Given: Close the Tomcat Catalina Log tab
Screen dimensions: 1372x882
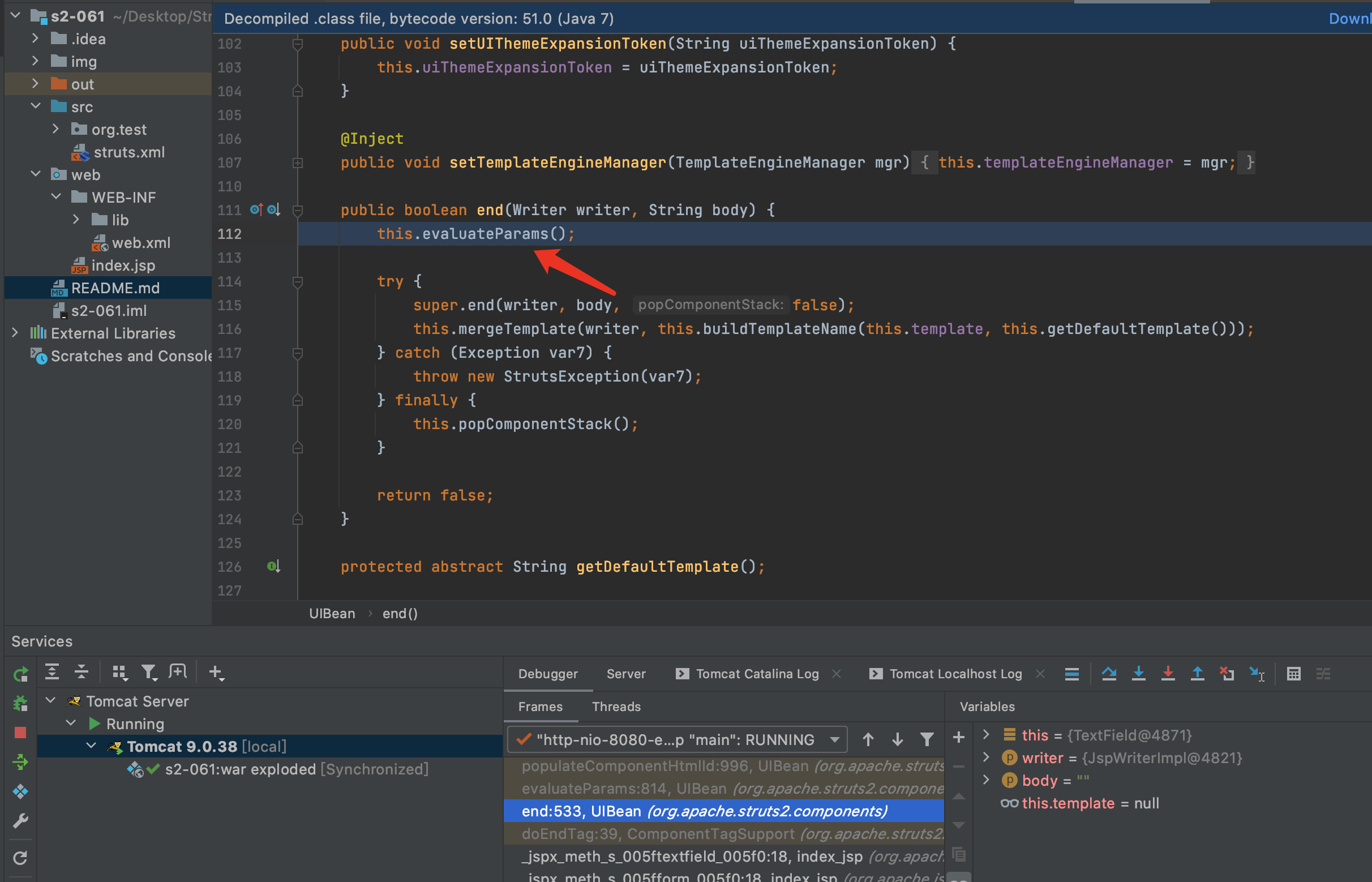Looking at the screenshot, I should [x=837, y=674].
